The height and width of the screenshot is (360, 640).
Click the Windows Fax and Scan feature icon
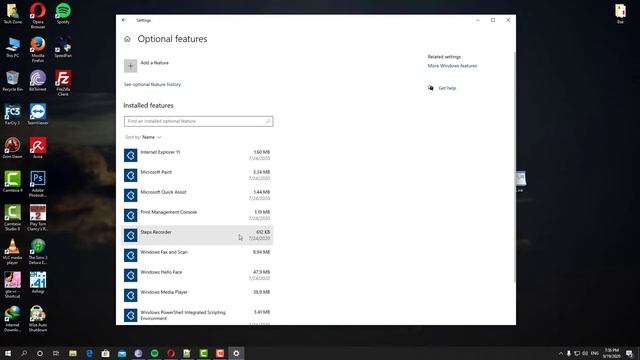(x=131, y=255)
